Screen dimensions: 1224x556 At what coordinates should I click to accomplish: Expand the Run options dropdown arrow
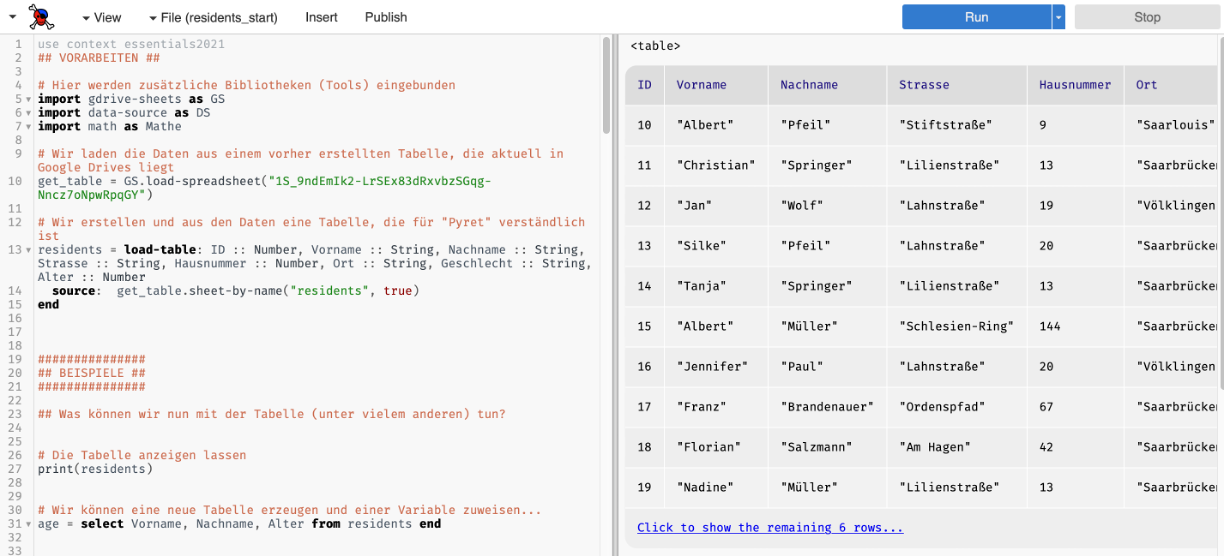(x=1058, y=17)
